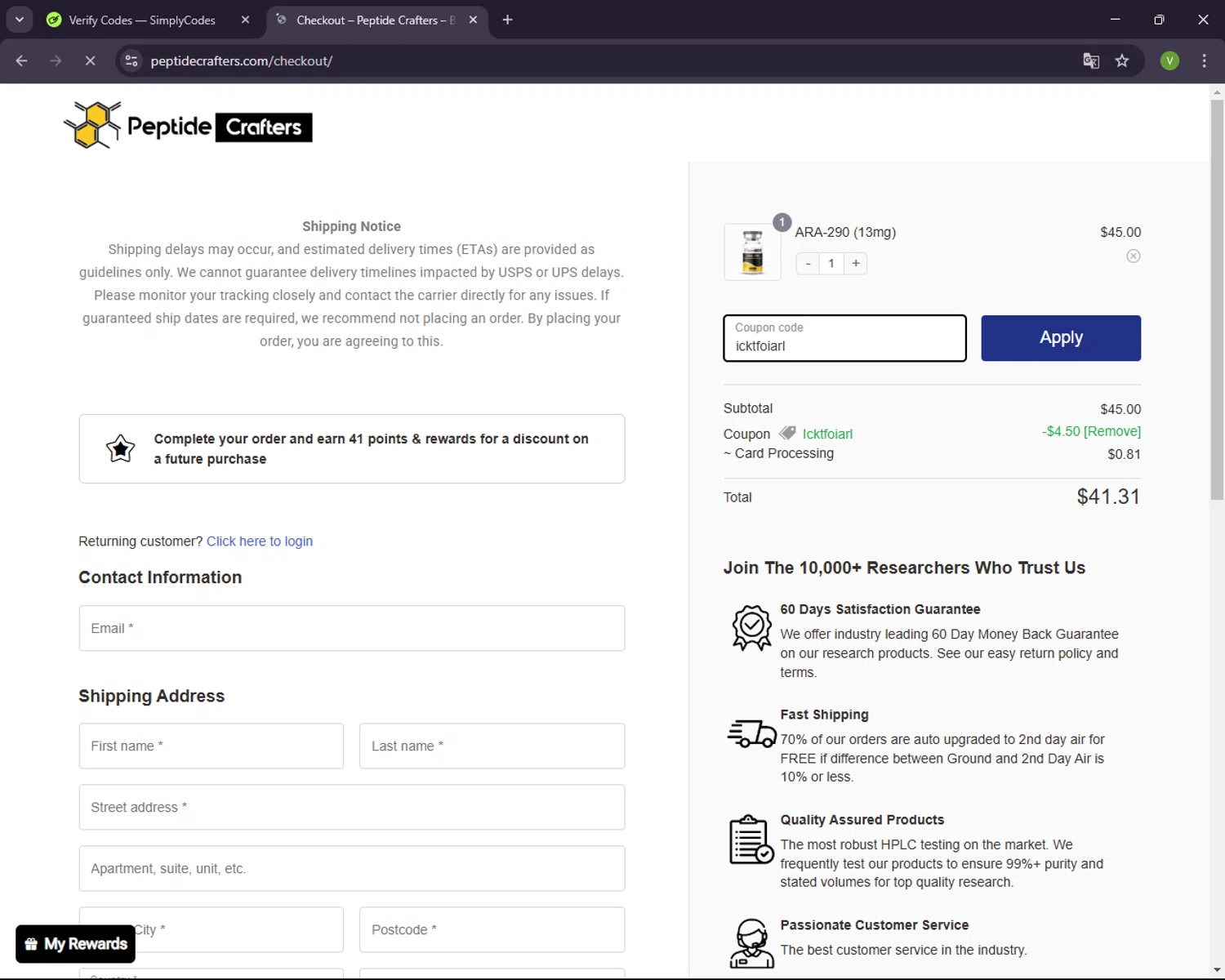Click the quantity field showing 1

pos(831,263)
